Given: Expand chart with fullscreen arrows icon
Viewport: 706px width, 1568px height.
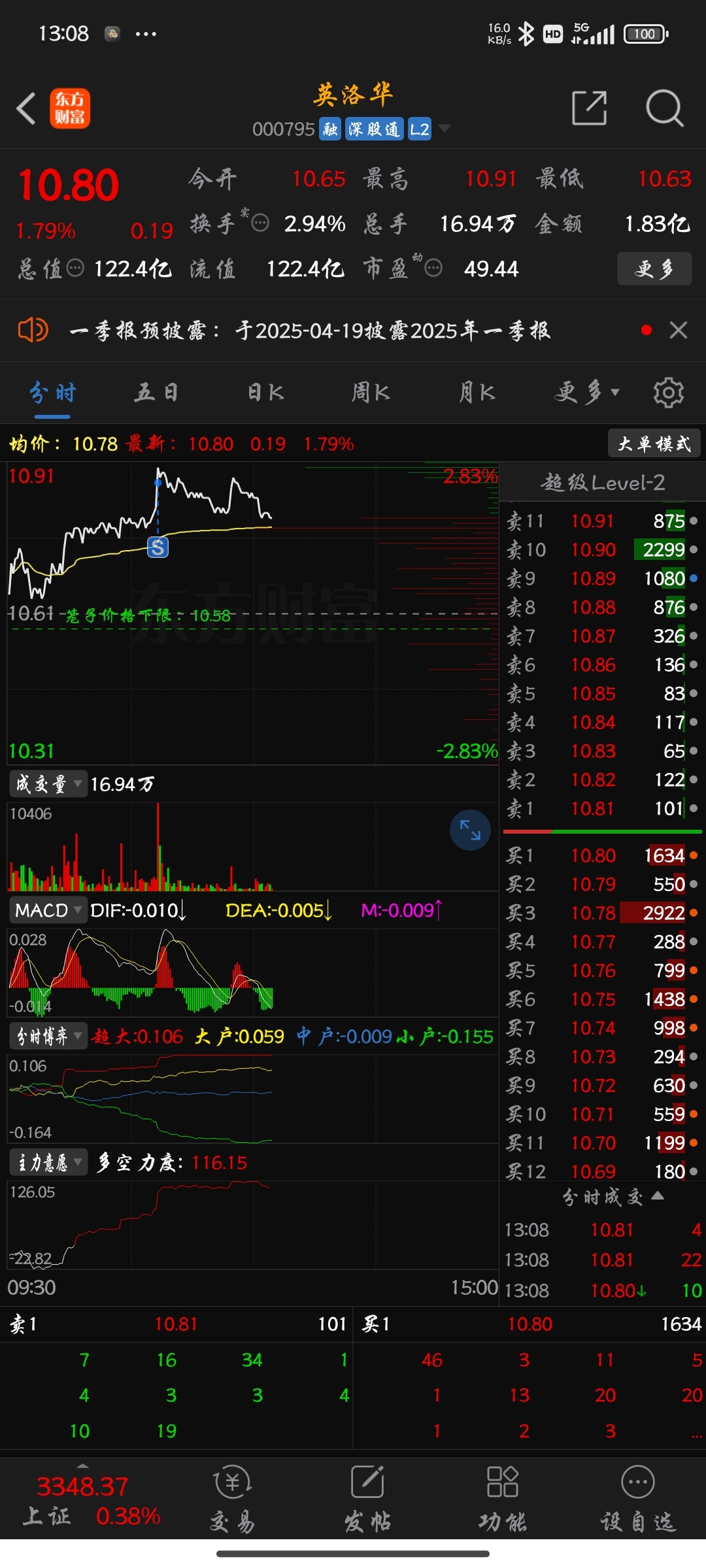Looking at the screenshot, I should (470, 830).
